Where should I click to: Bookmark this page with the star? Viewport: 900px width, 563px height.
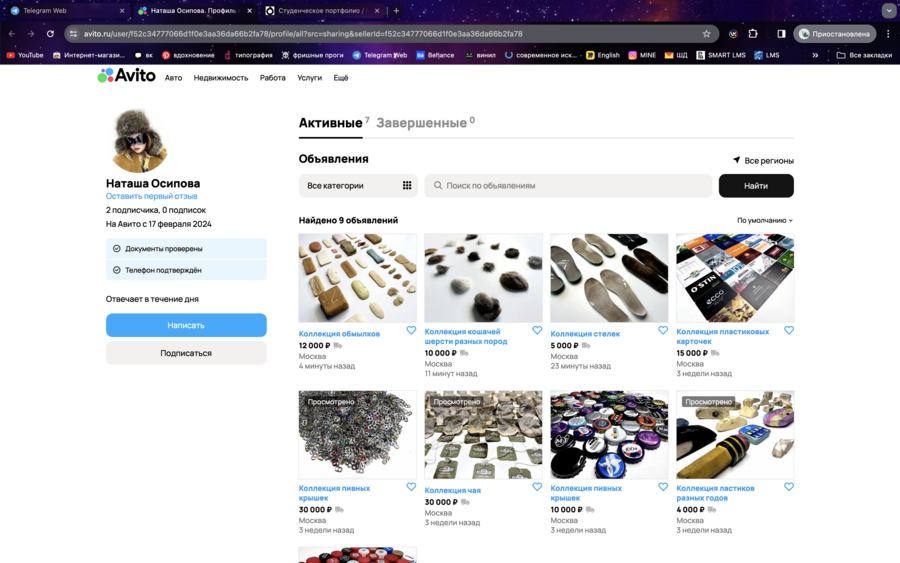(x=707, y=34)
